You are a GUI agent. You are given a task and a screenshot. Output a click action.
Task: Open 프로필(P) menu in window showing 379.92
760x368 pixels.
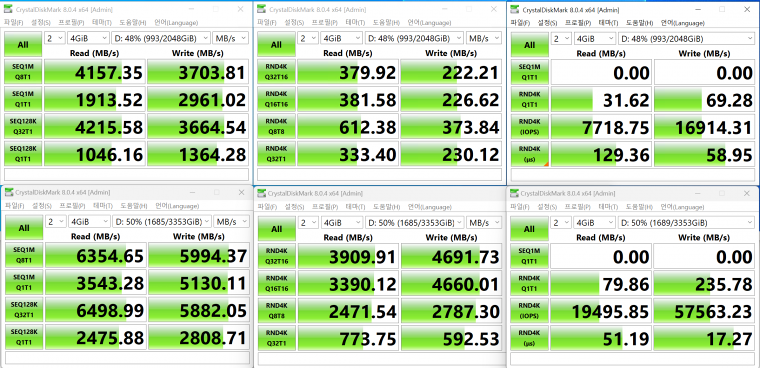click(x=324, y=22)
